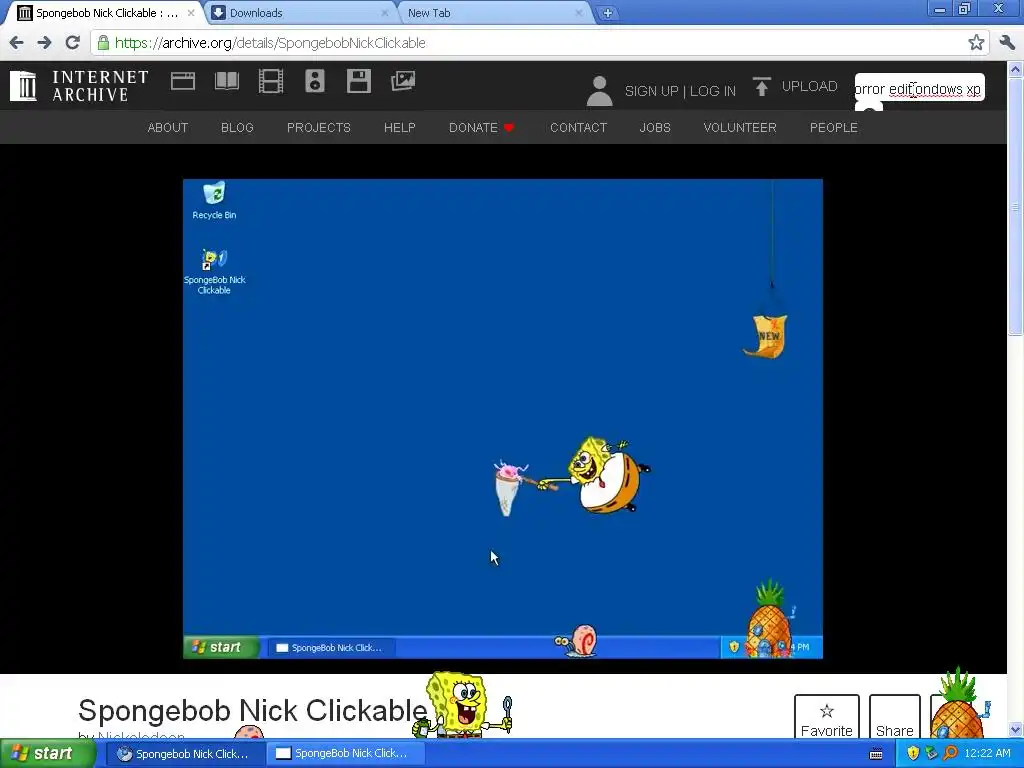The image size is (1024, 768).
Task: Click the keyboard icon in host taskbar
Action: (876, 754)
